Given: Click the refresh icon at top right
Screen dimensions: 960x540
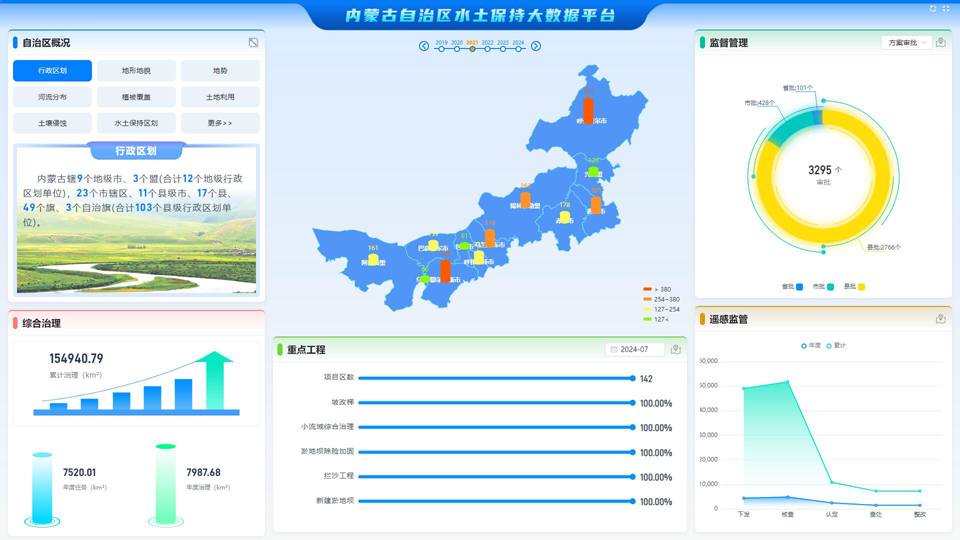Looking at the screenshot, I should coord(933,9).
